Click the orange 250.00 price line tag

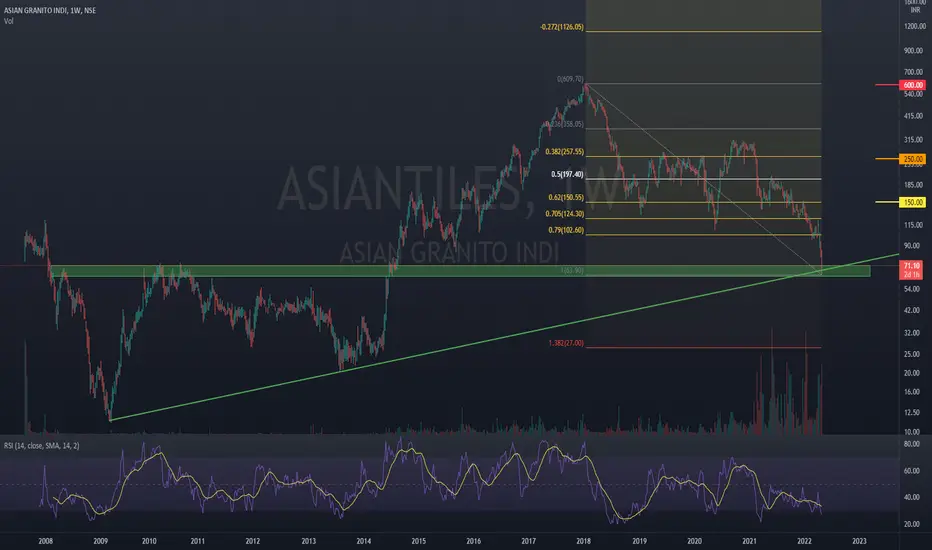pos(912,159)
